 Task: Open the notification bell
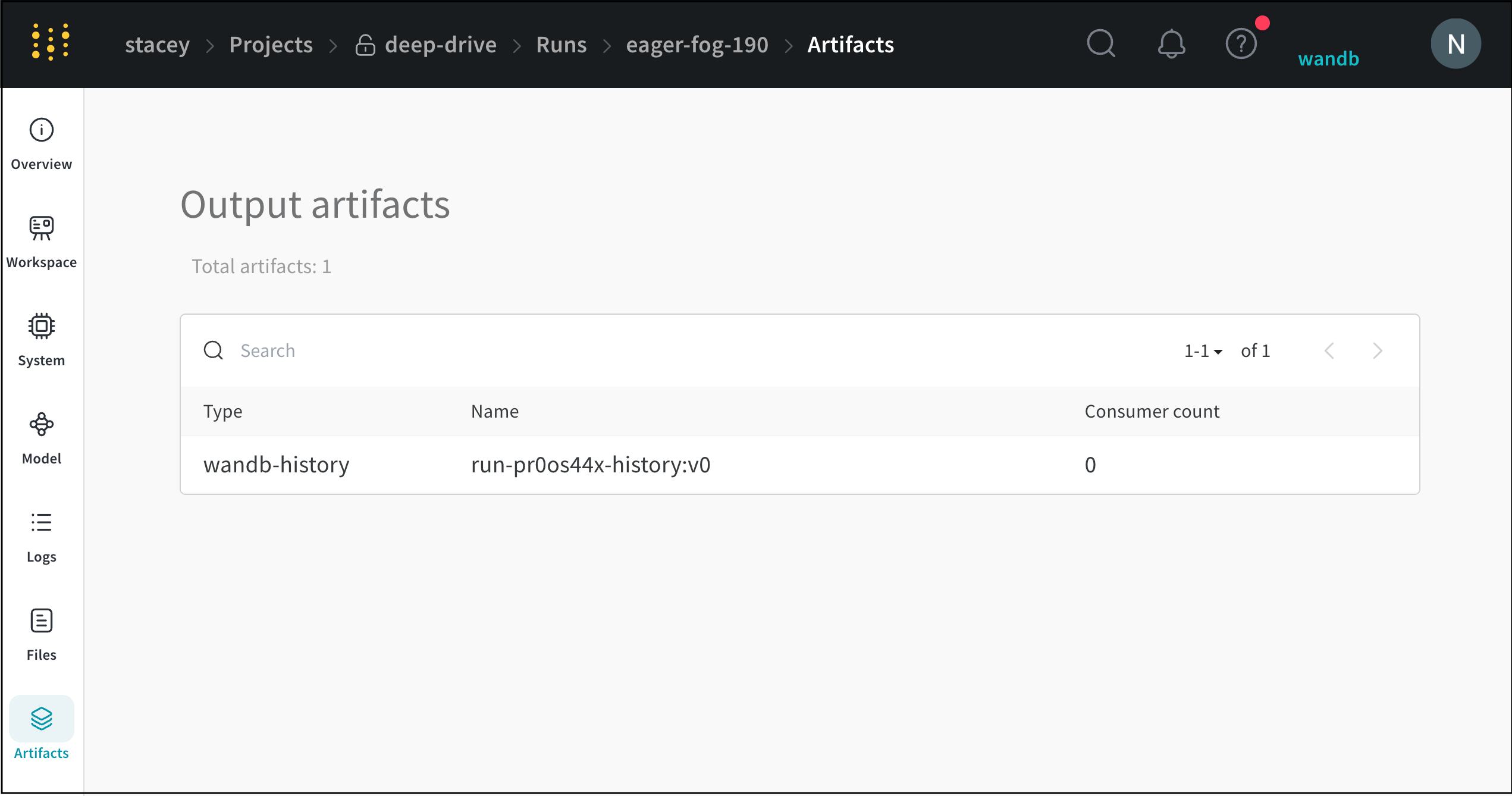point(1171,43)
